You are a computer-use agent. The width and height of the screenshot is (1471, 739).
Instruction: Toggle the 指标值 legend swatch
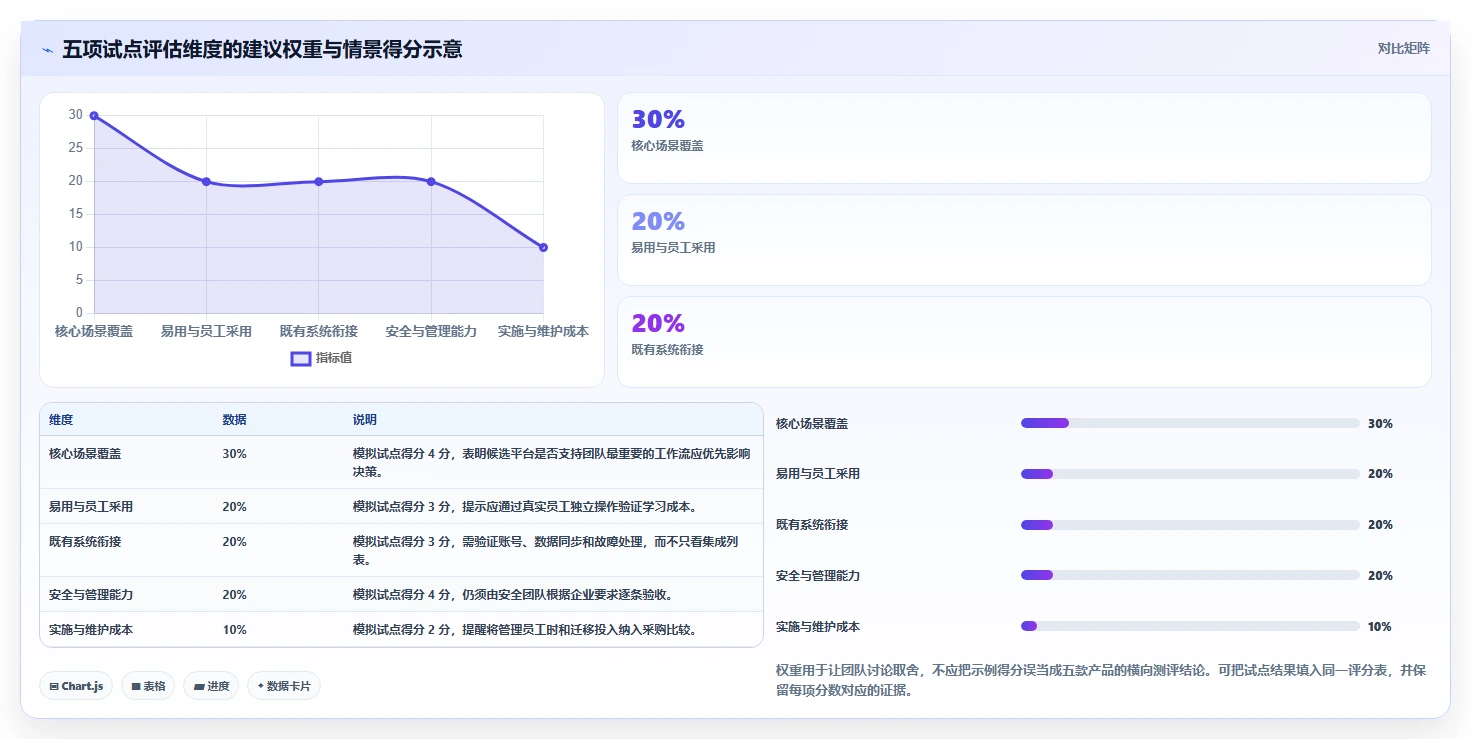point(301,358)
